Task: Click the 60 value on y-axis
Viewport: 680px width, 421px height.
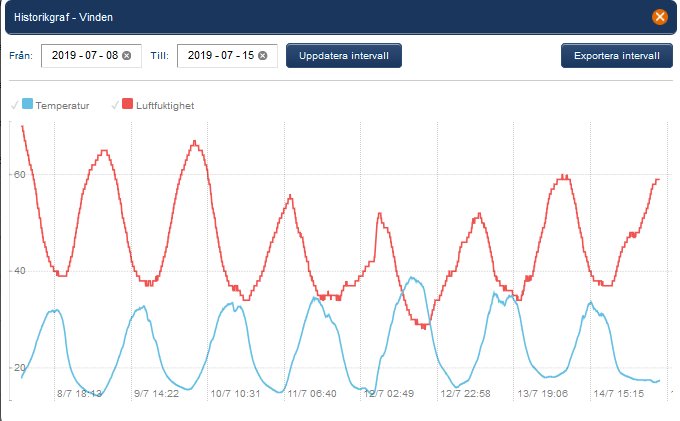Action: click(x=20, y=175)
